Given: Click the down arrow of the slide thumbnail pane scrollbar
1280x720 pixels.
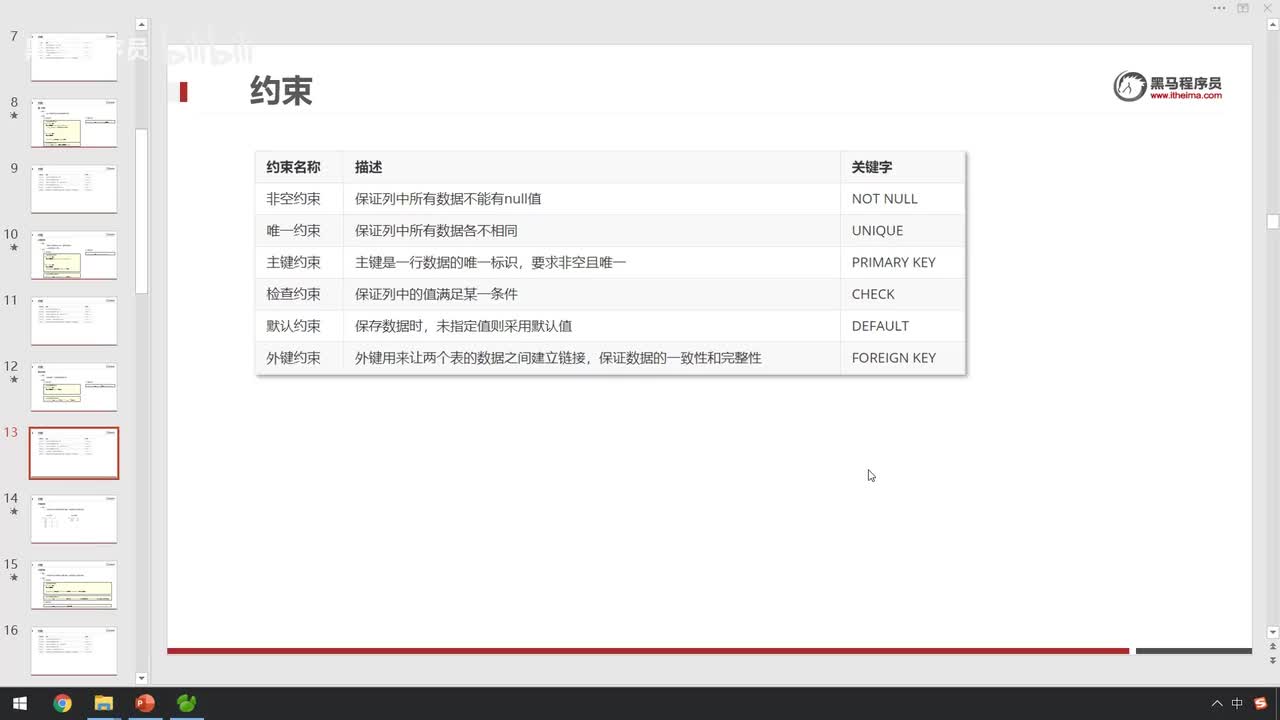Looking at the screenshot, I should (141, 678).
